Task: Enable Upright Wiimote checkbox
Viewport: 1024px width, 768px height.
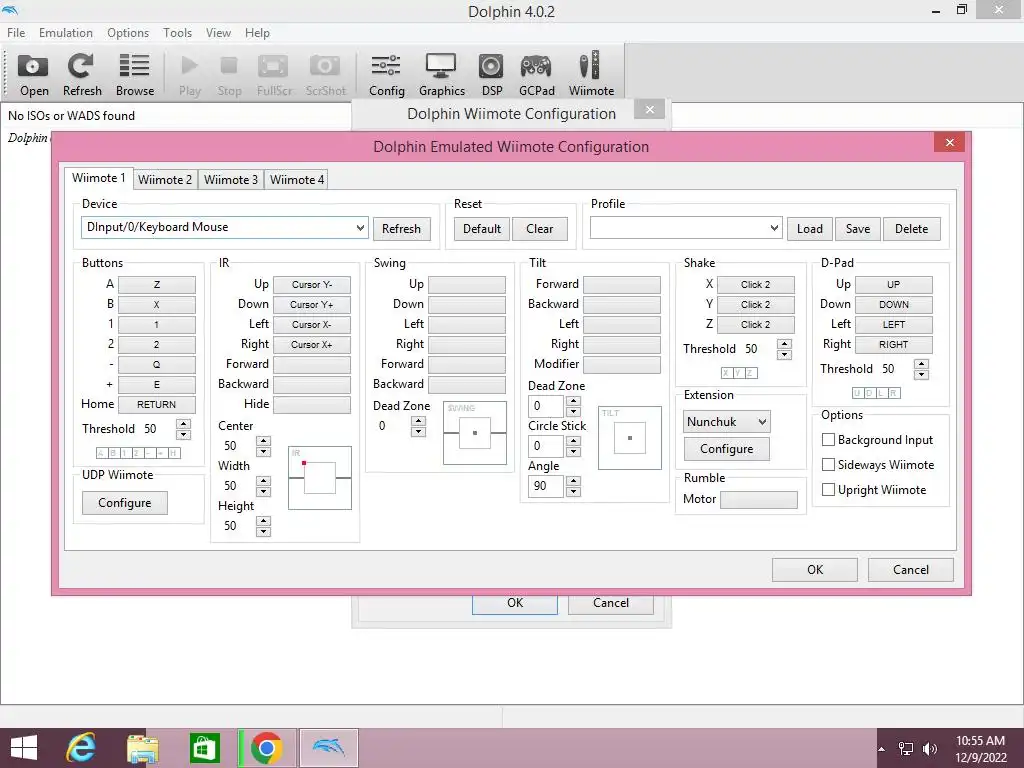Action: coord(828,489)
